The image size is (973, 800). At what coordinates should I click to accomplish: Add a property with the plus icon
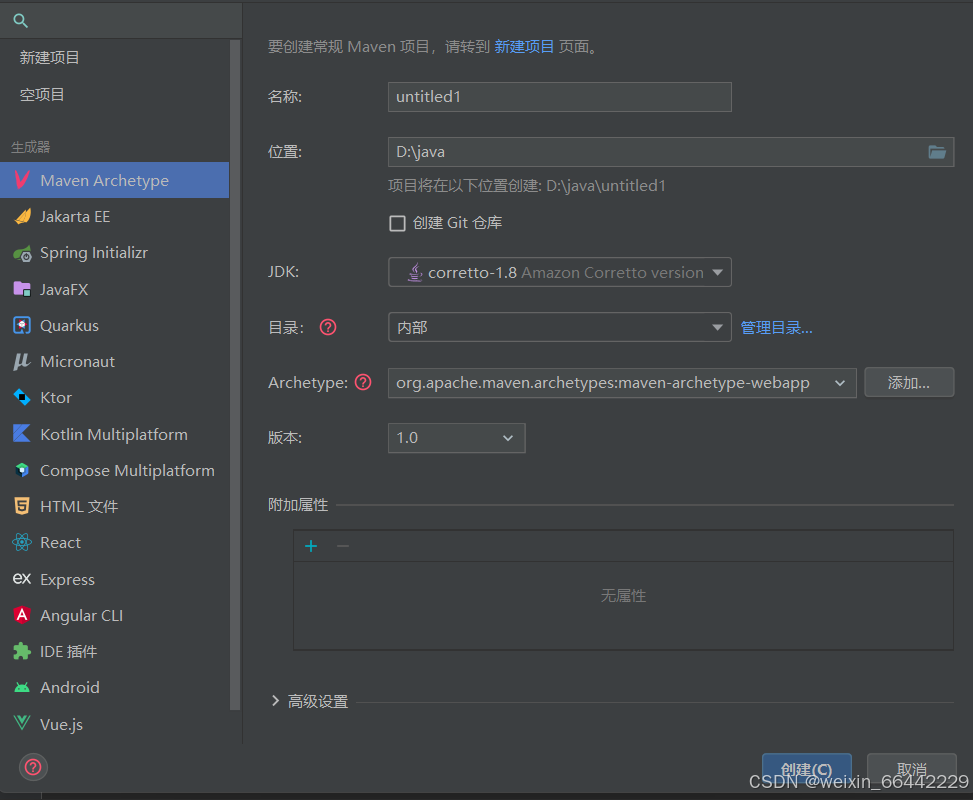311,546
